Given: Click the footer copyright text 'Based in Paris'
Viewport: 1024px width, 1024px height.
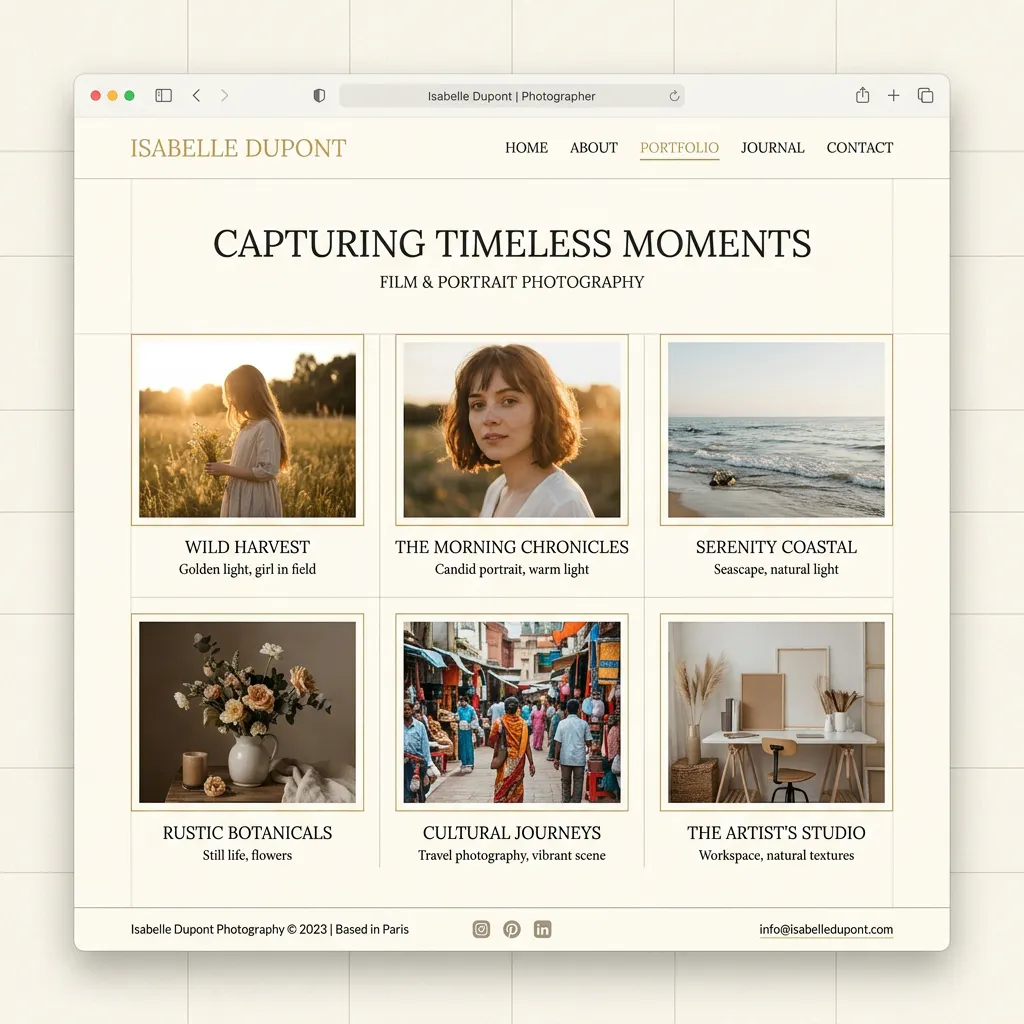Looking at the screenshot, I should pyautogui.click(x=372, y=929).
